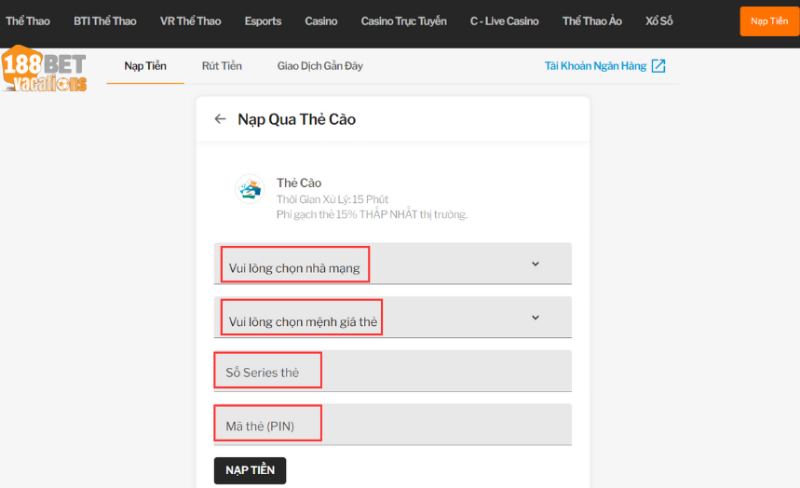Open the 'Vui lòng chọn mệnh giá thẻ' selector

tap(392, 318)
